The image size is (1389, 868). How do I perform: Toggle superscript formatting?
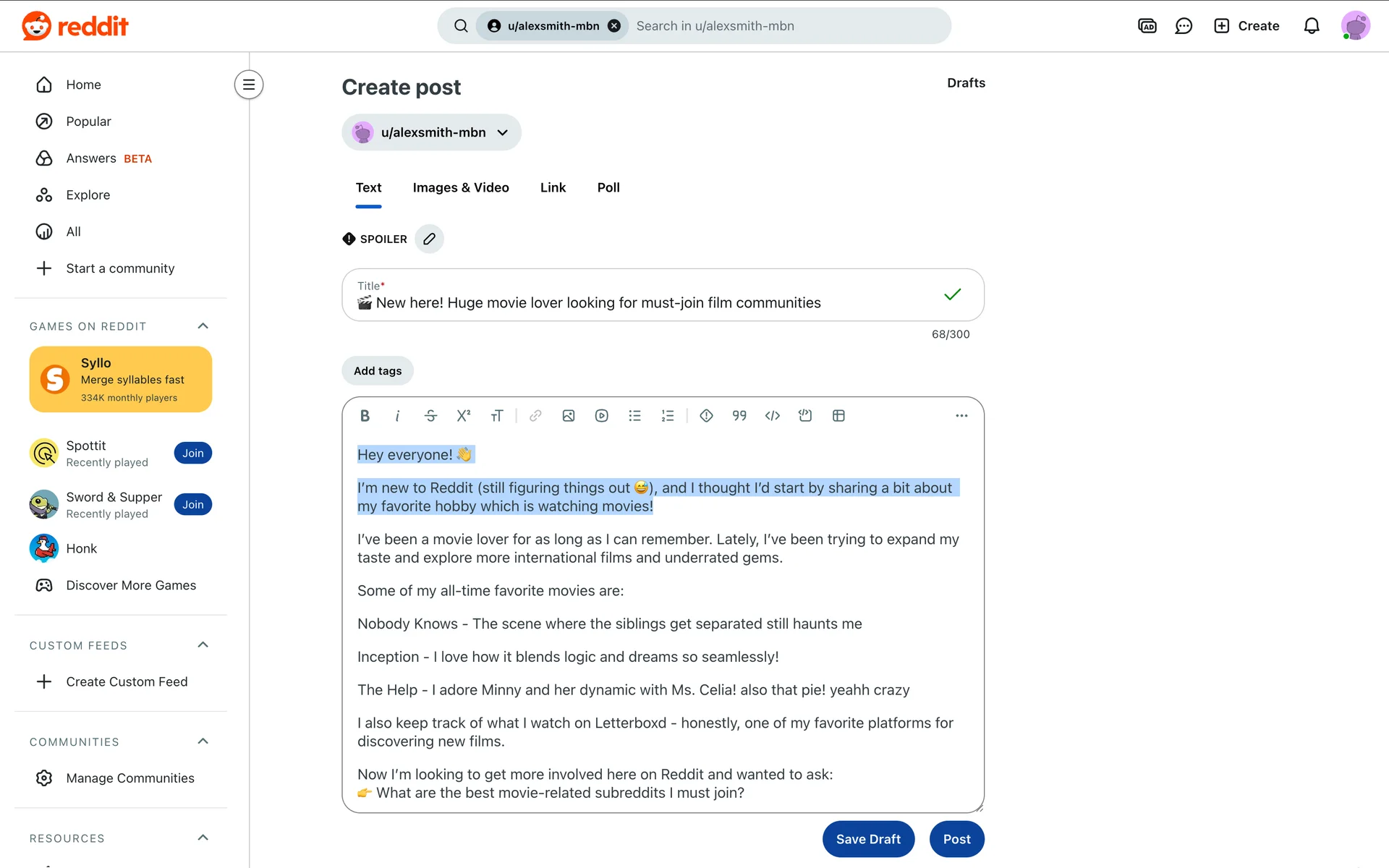[464, 416]
